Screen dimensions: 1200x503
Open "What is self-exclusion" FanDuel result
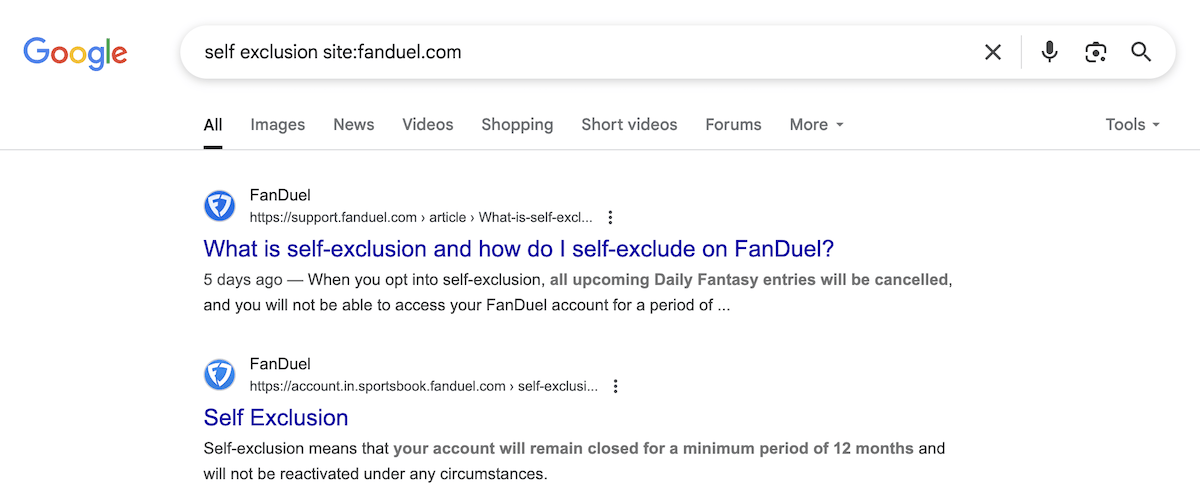pyautogui.click(x=518, y=248)
